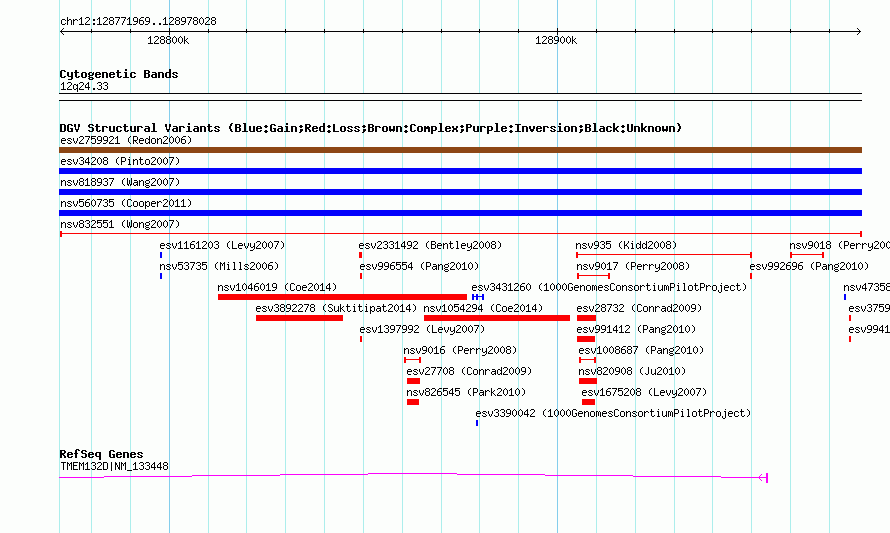The width and height of the screenshot is (890, 533).
Task: Click the red esv27708 Conrad2009 block
Action: [413, 381]
